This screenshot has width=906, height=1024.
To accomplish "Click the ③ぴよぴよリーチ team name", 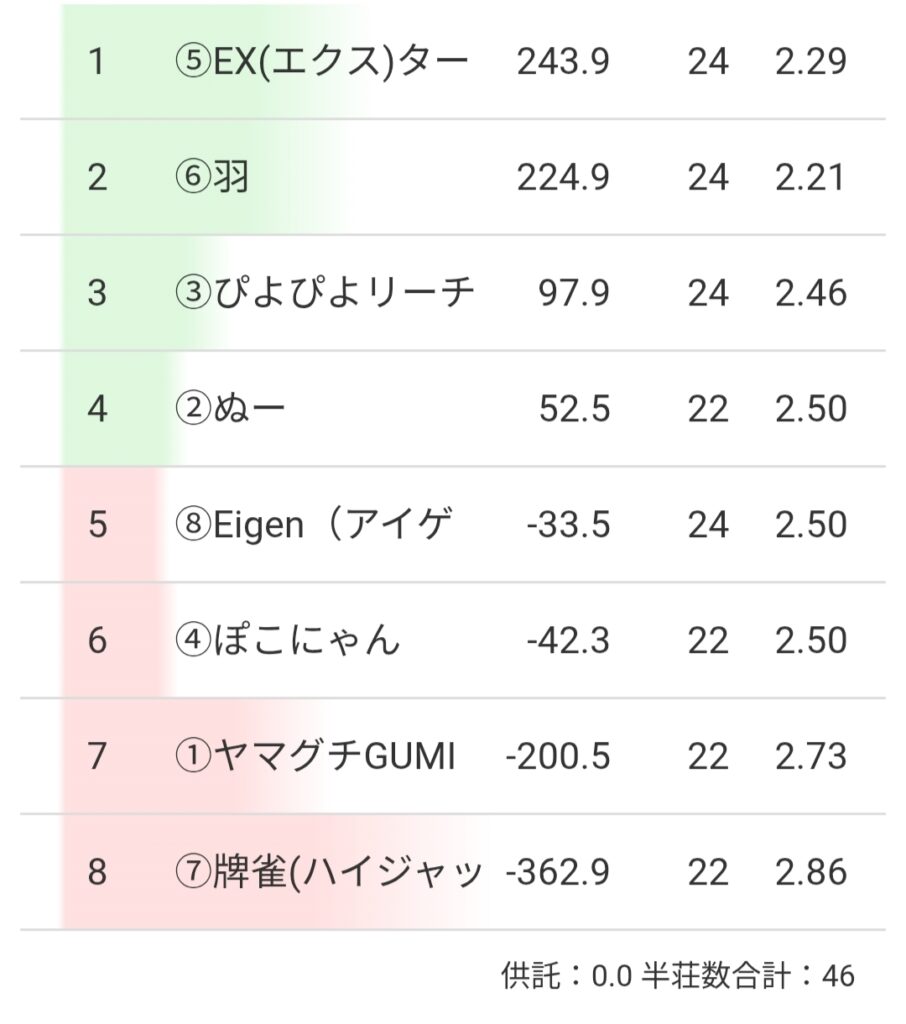I will click(323, 294).
